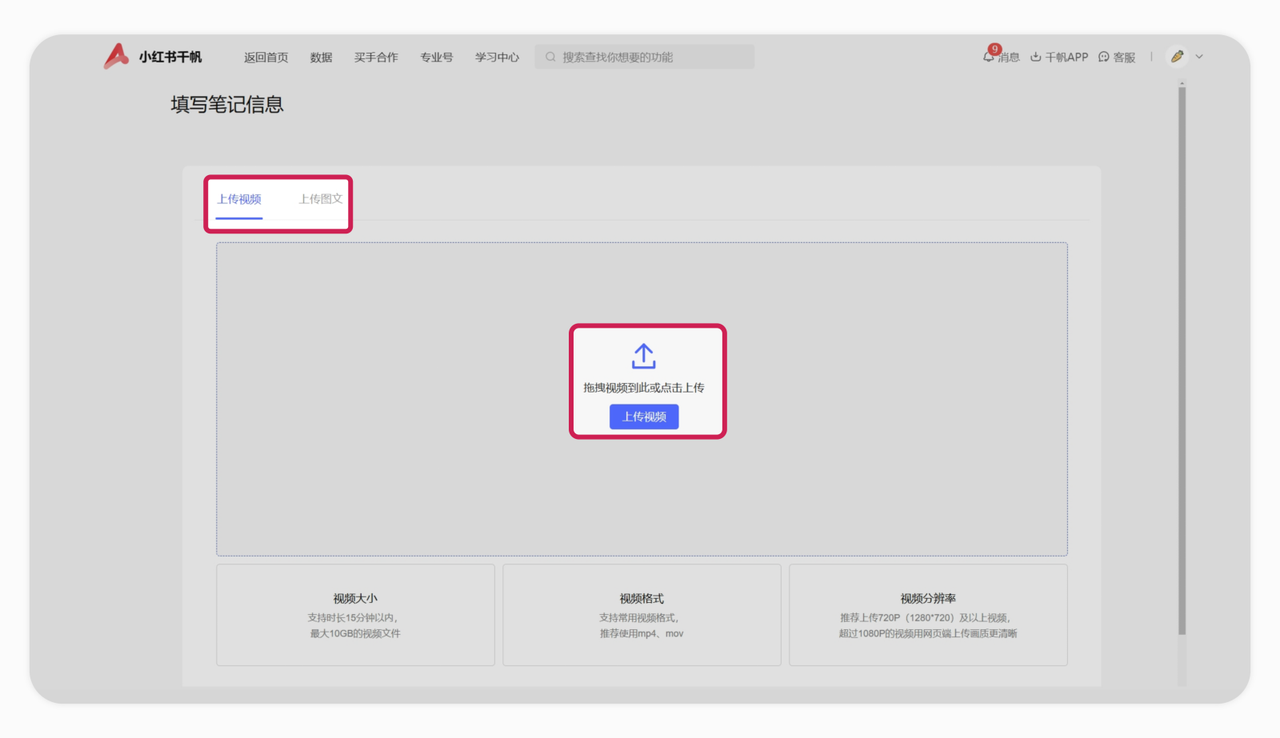This screenshot has height=738, width=1280.
Task: Click the magnifier icon in search box
Action: [x=550, y=57]
